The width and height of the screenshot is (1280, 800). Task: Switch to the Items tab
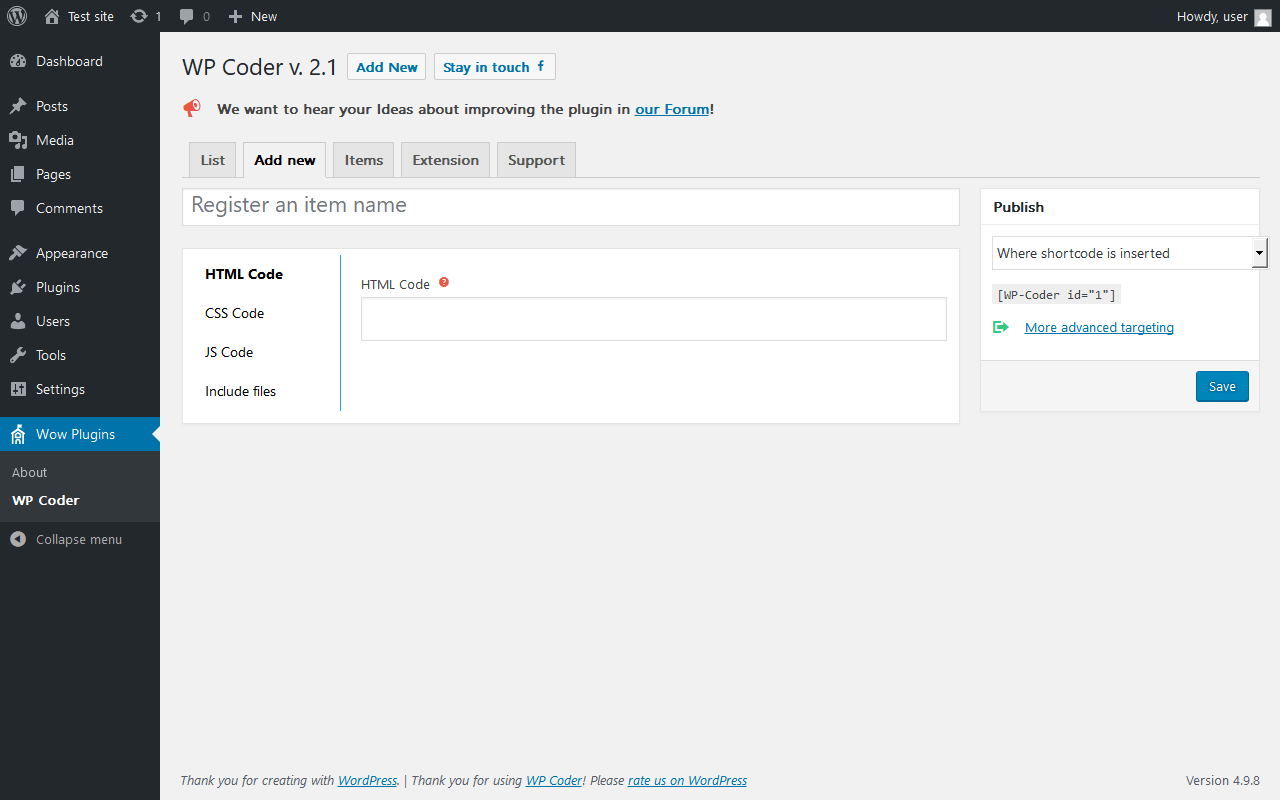[364, 160]
